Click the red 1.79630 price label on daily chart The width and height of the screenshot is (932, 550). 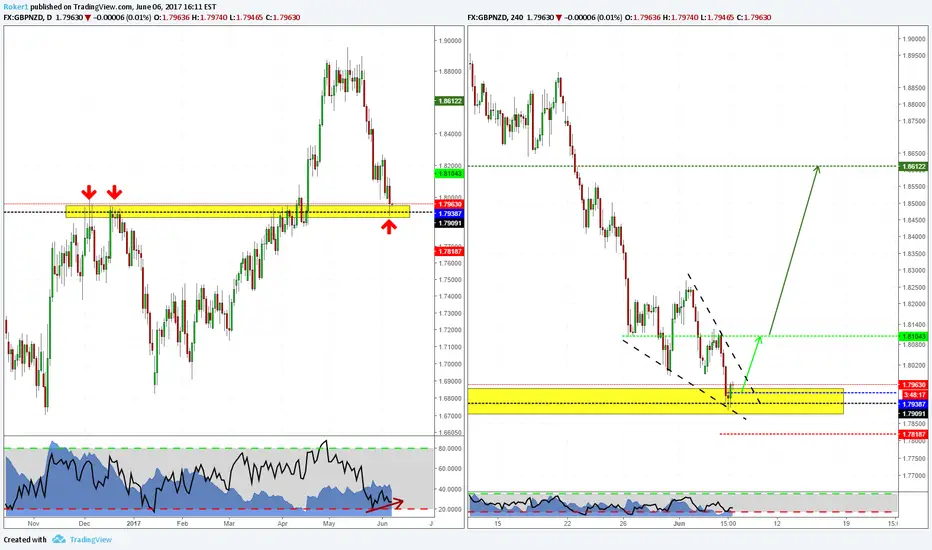(449, 205)
